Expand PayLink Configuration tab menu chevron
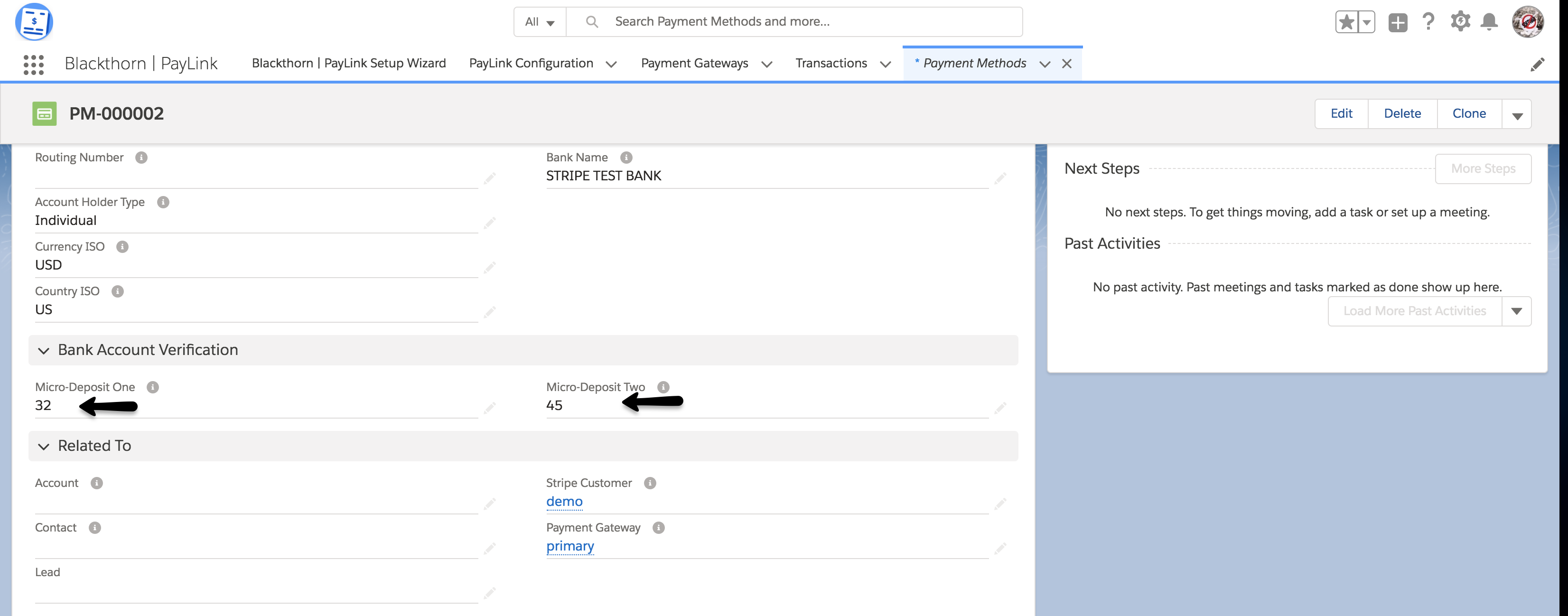This screenshot has width=1568, height=616. pyautogui.click(x=611, y=64)
